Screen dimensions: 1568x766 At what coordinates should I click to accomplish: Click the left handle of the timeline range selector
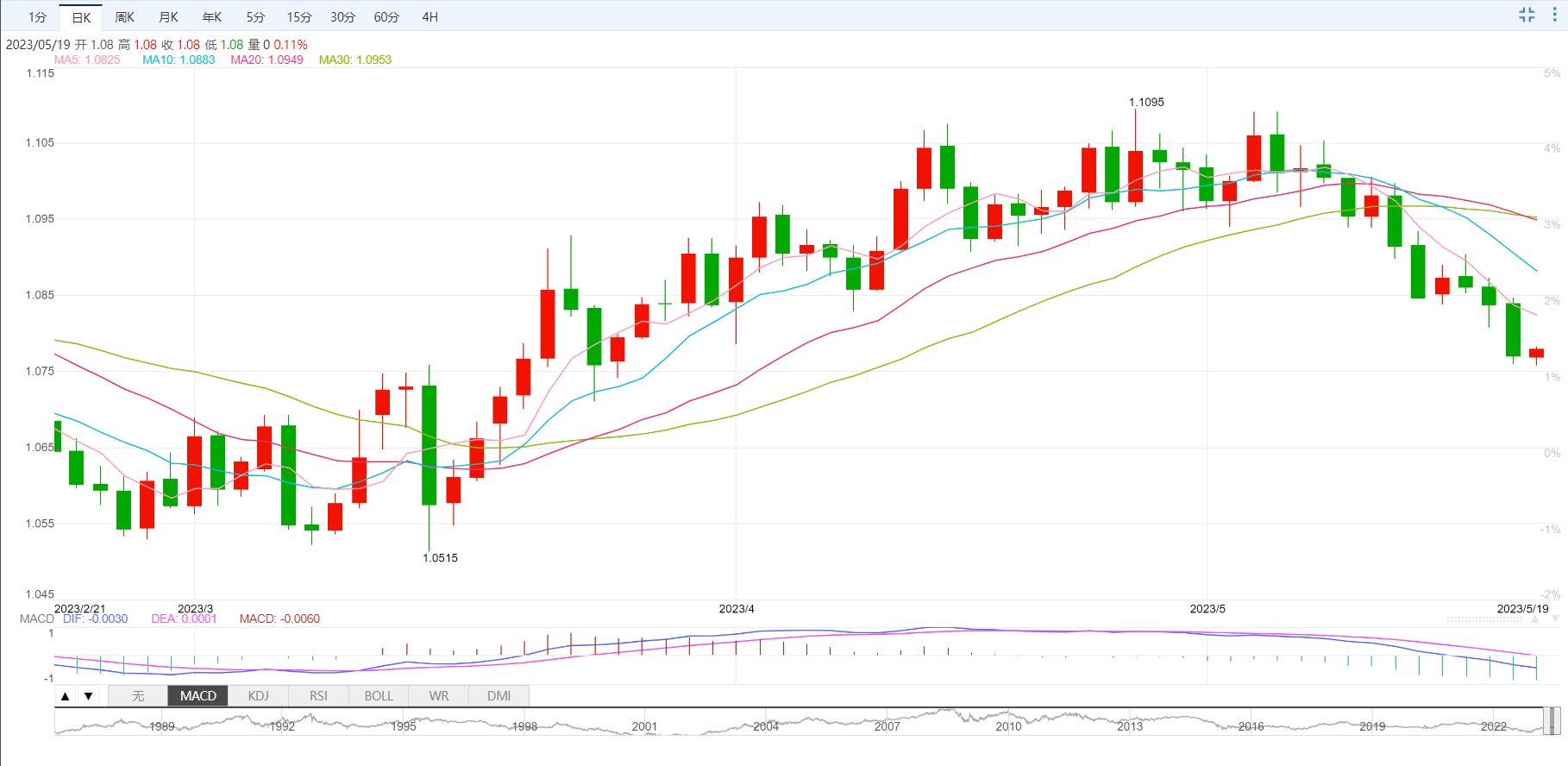[x=1547, y=720]
